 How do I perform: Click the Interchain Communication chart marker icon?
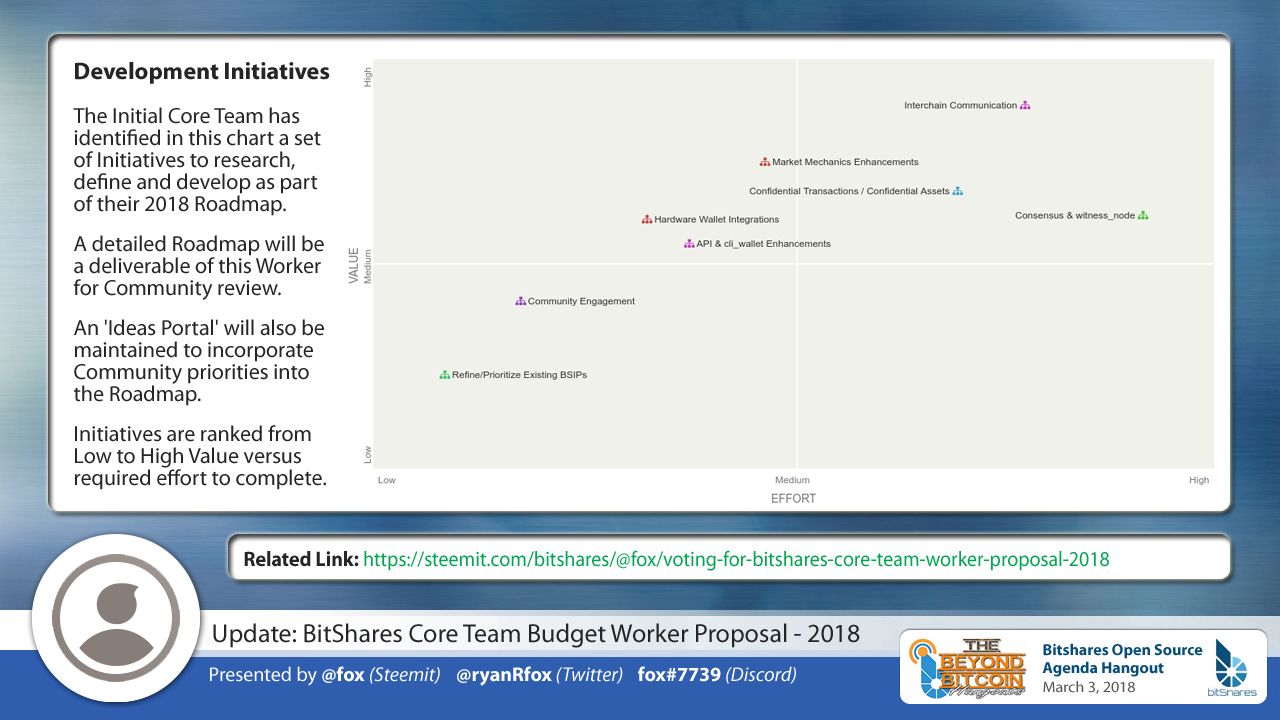tap(1025, 105)
